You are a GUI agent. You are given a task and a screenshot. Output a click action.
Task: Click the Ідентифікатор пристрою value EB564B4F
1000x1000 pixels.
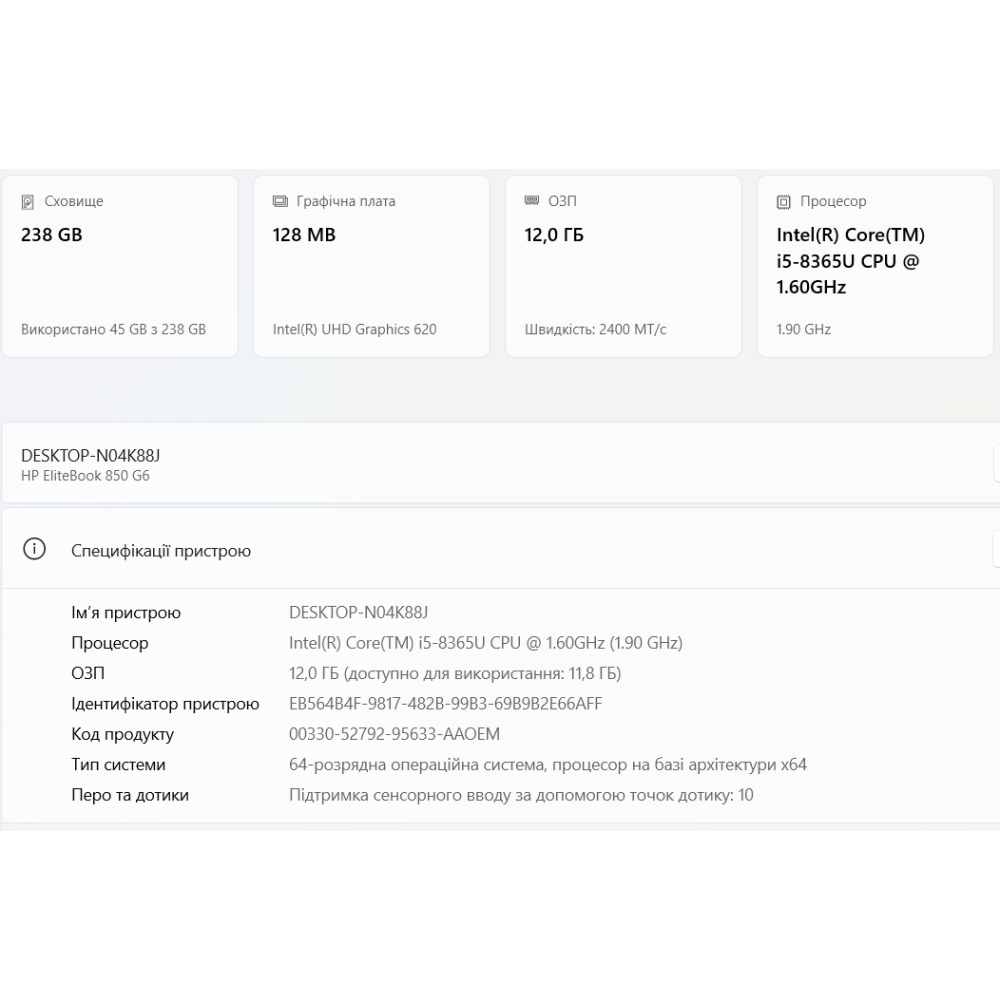point(445,704)
